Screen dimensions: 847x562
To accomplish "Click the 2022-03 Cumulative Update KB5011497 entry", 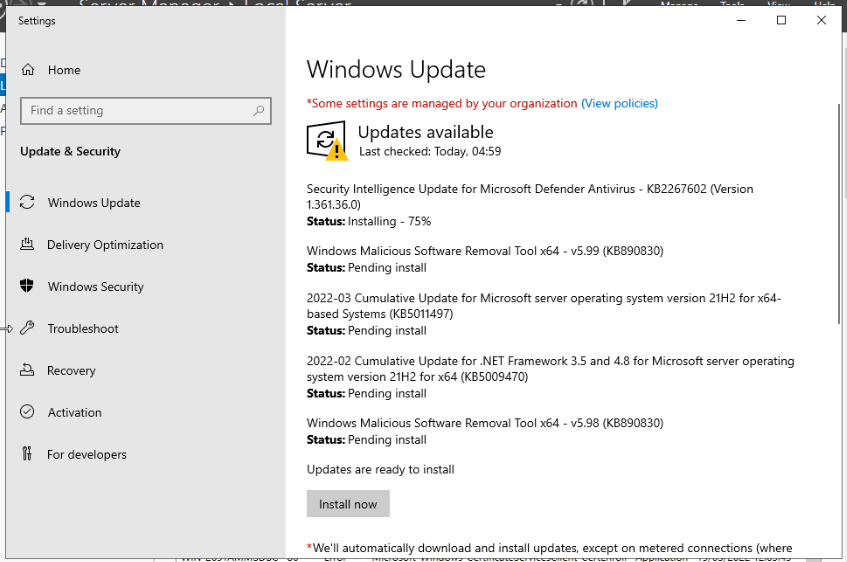I will tap(544, 306).
